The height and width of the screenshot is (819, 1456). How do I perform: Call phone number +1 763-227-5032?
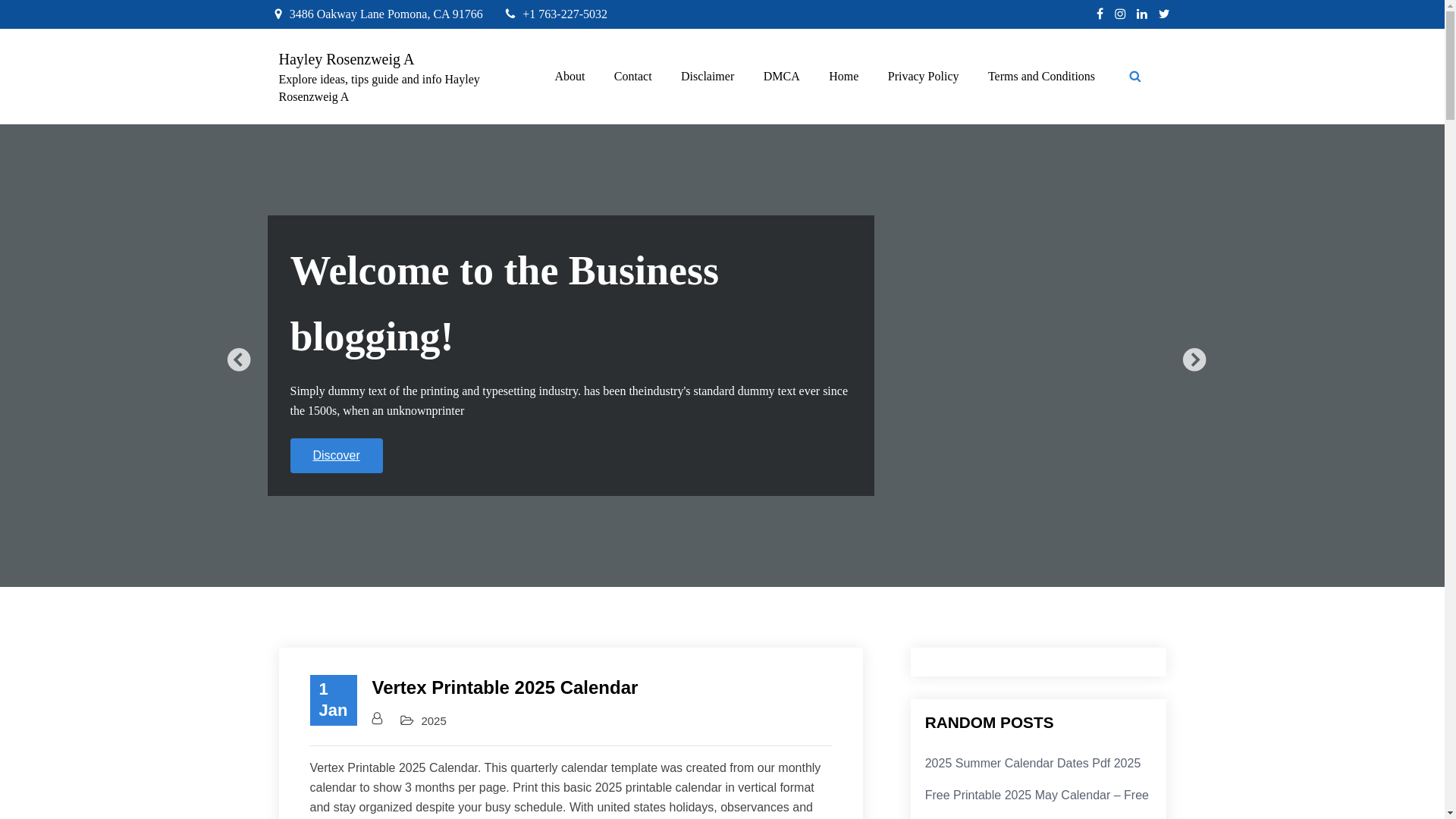[x=565, y=14]
